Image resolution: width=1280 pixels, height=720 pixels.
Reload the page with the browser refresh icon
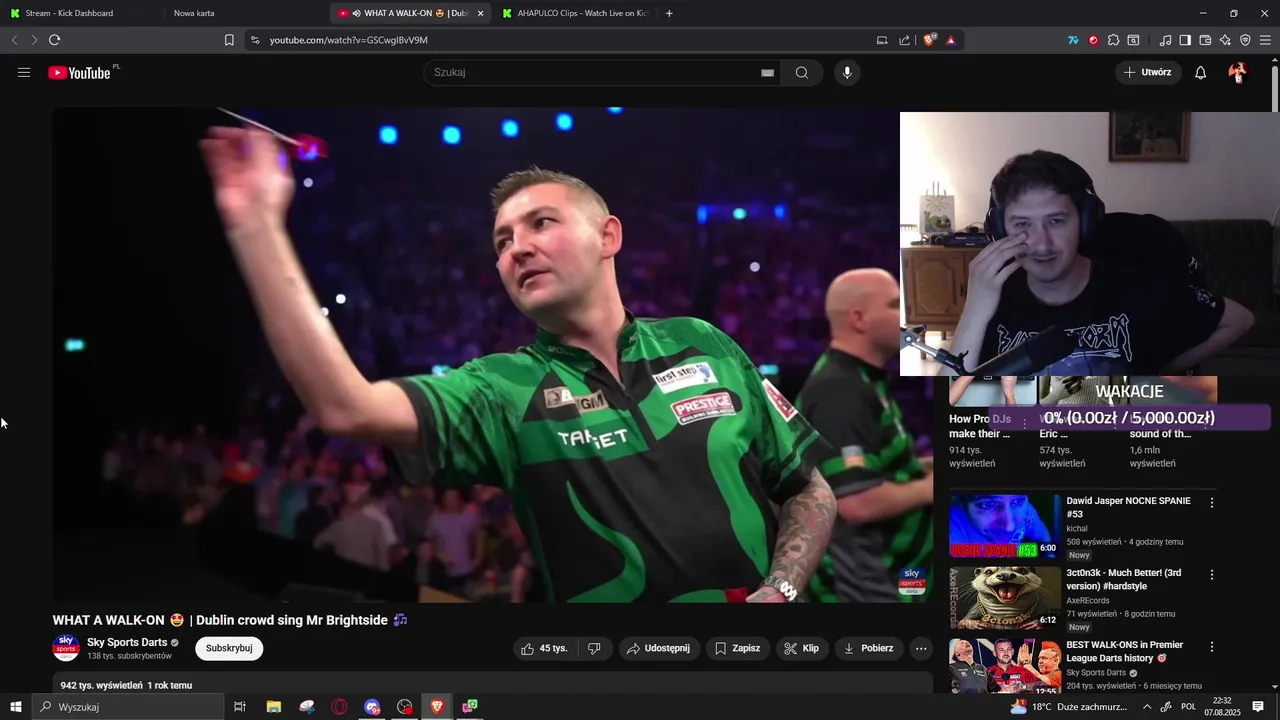(54, 40)
